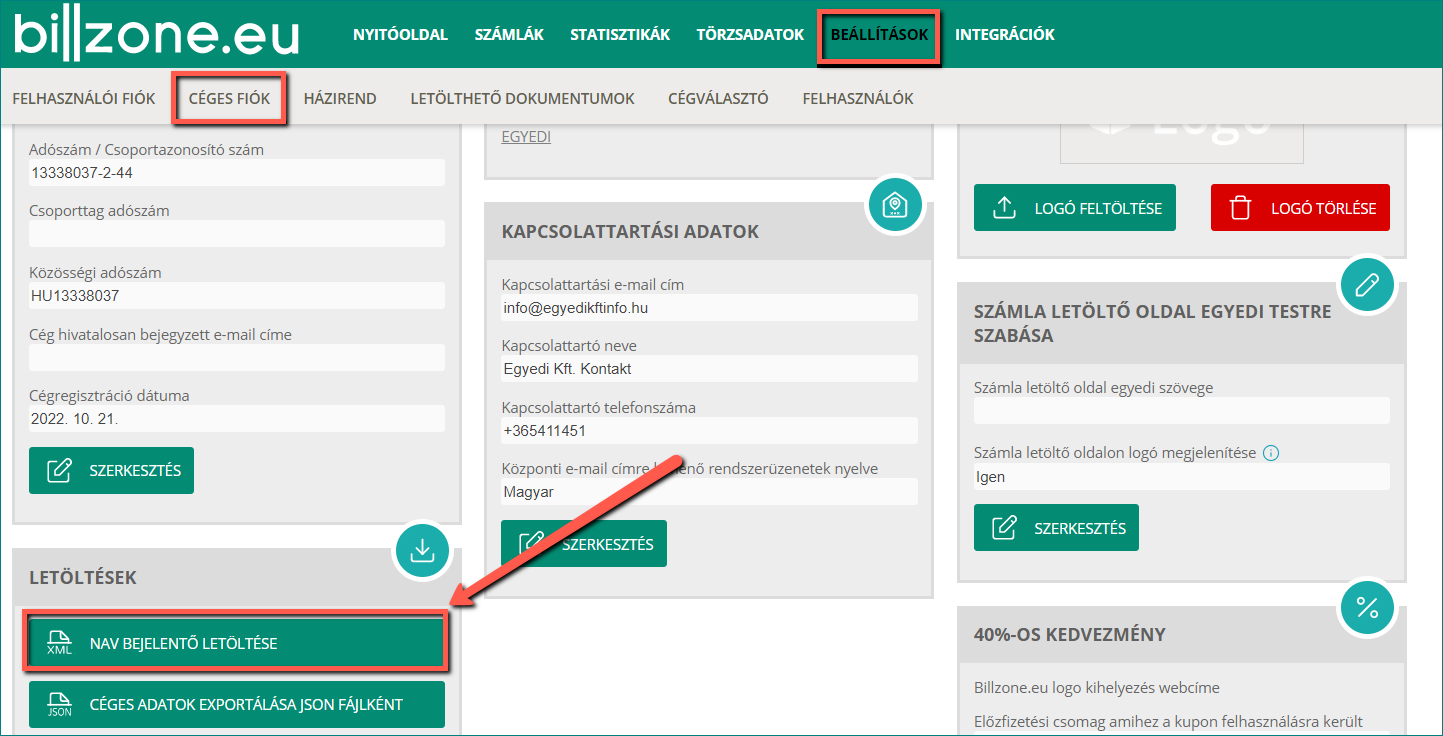This screenshot has height=736, width=1443.
Task: Open the CÉGVÁLASZTÓ tab
Action: click(718, 98)
